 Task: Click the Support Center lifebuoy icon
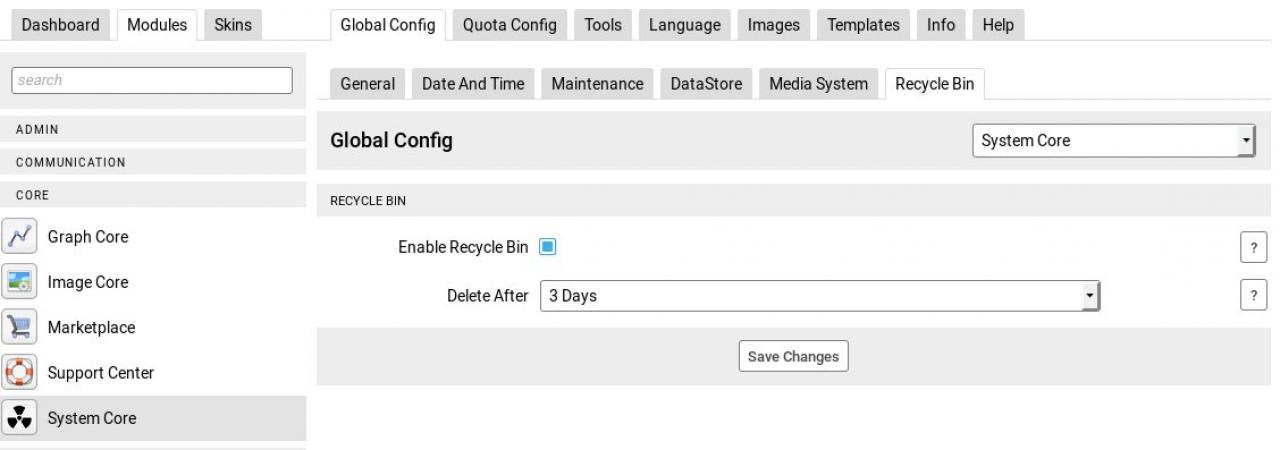19,373
